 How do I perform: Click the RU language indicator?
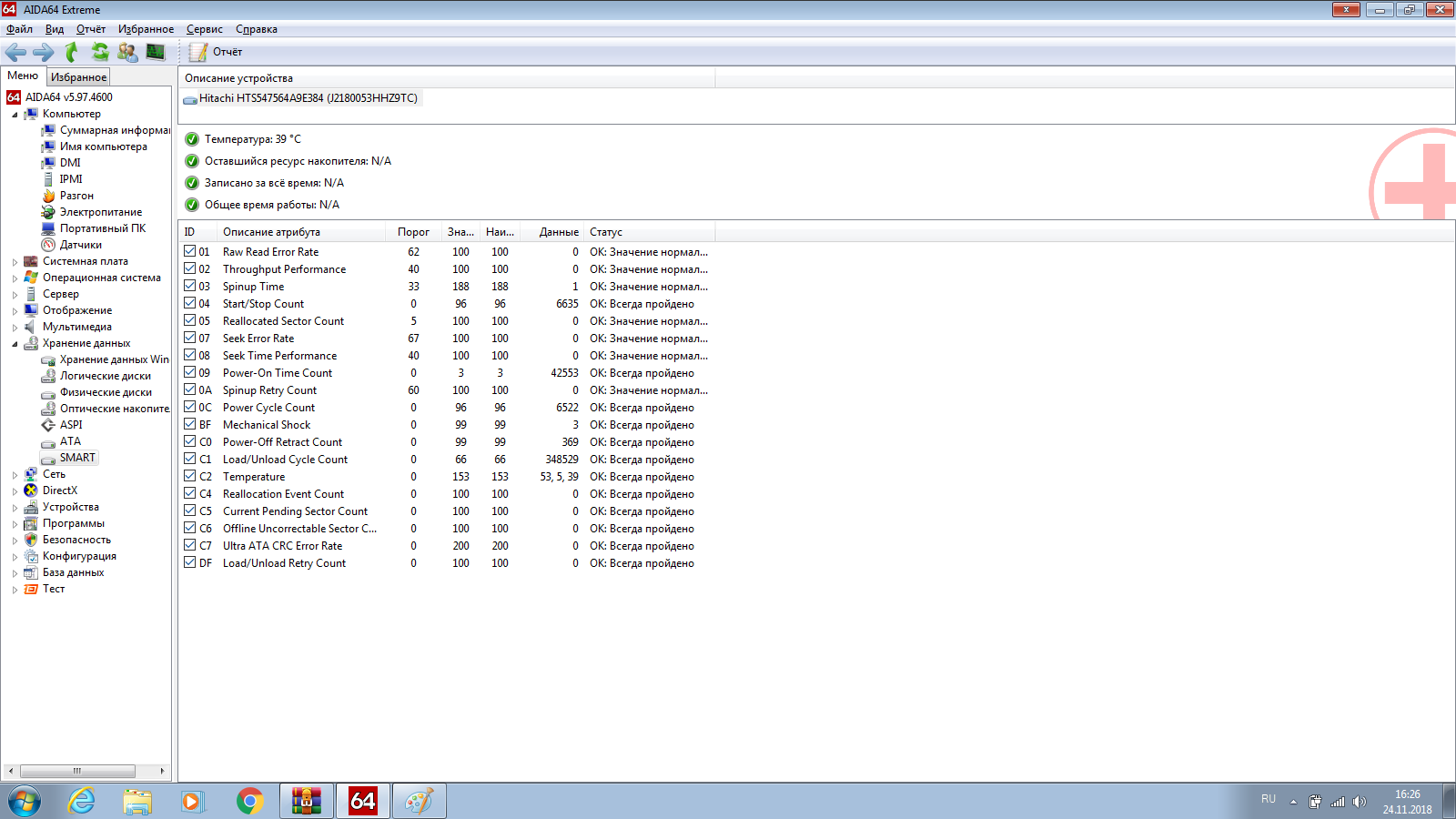(1269, 799)
